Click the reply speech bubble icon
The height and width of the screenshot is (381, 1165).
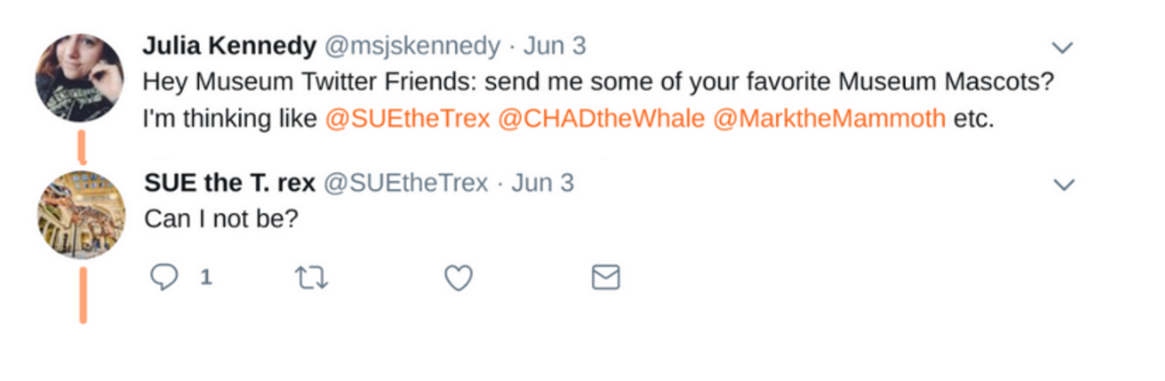(x=164, y=277)
